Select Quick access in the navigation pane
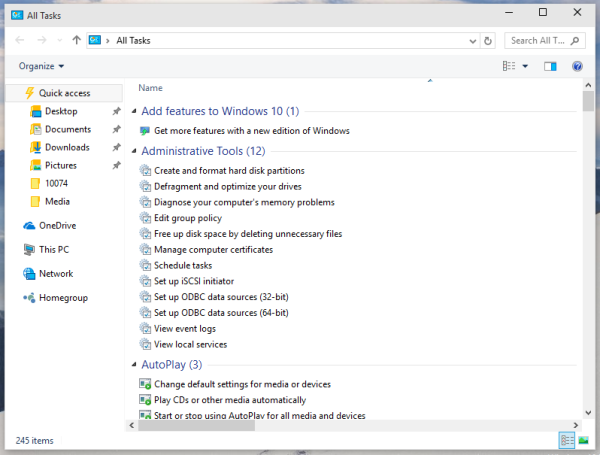 click(x=64, y=93)
